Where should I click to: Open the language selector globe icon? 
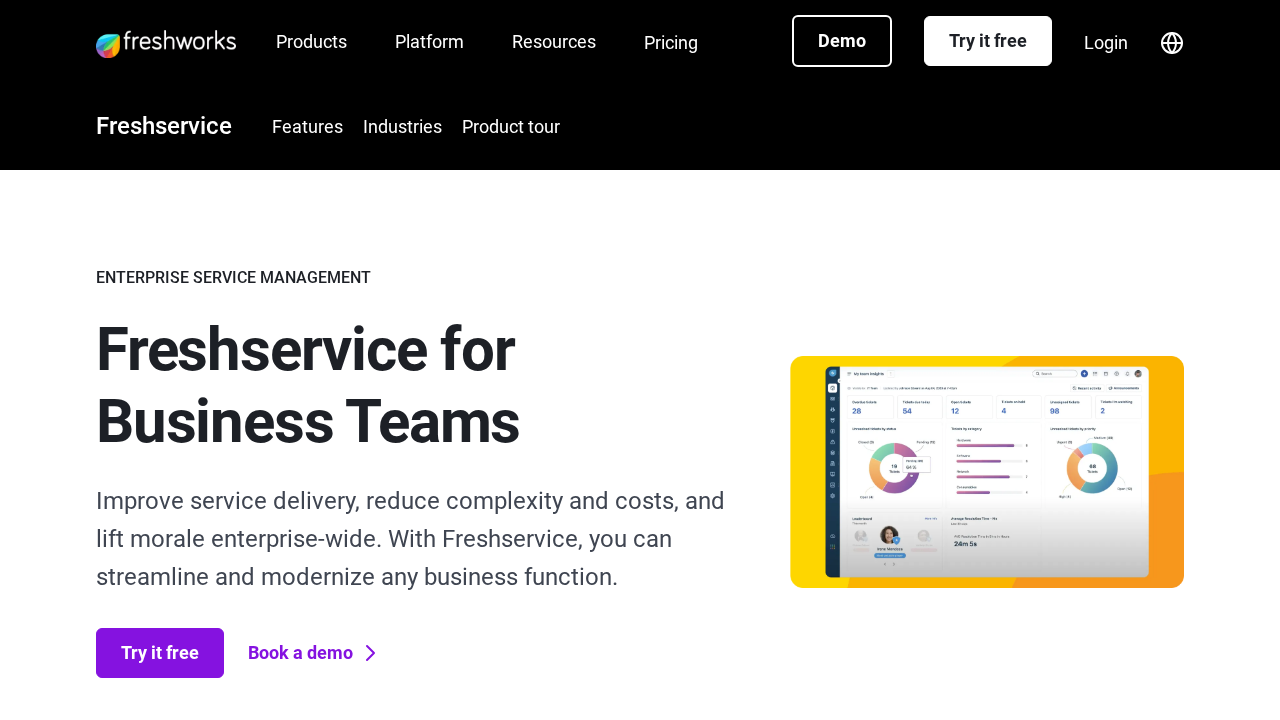(1172, 43)
